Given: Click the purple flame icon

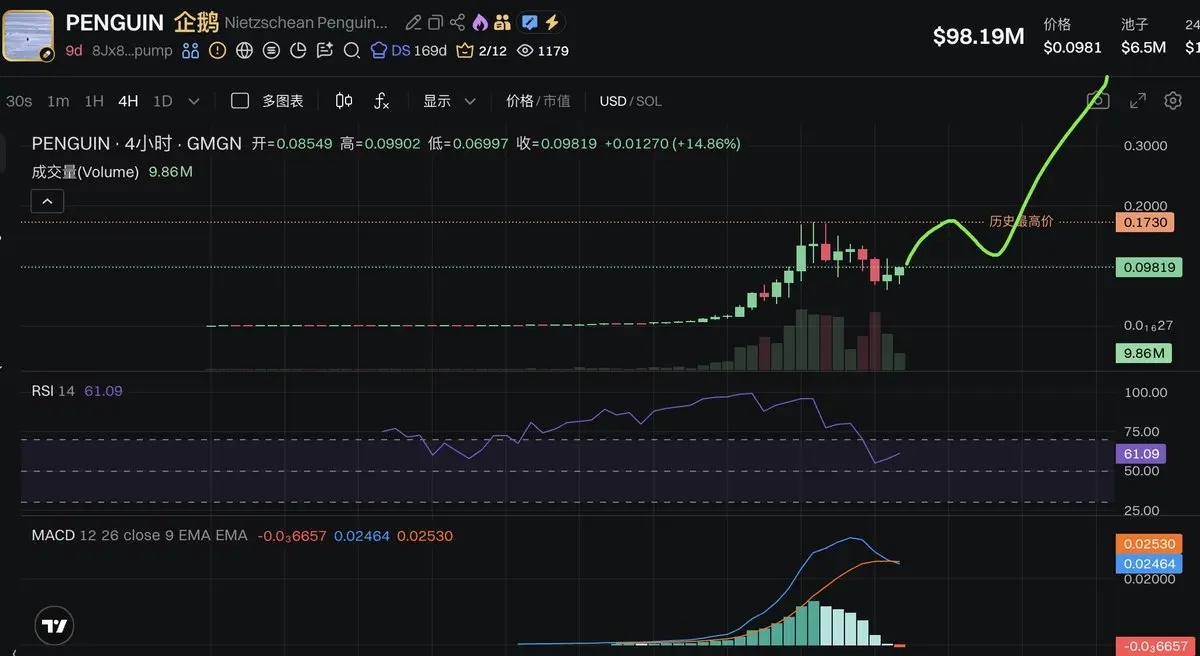Looking at the screenshot, I should point(480,22).
